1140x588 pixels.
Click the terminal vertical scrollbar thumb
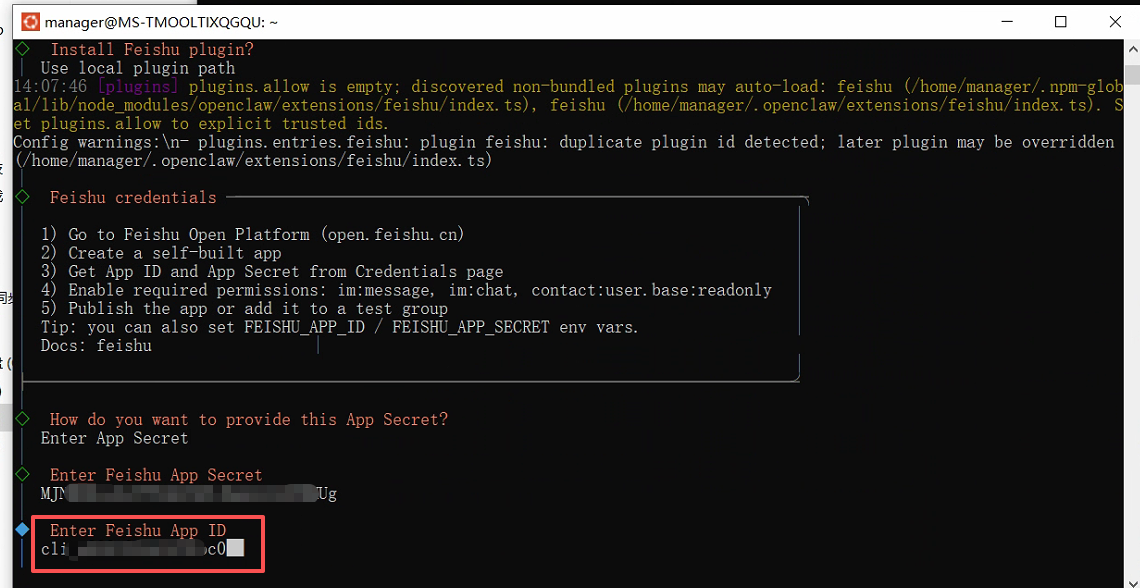pos(1133,75)
